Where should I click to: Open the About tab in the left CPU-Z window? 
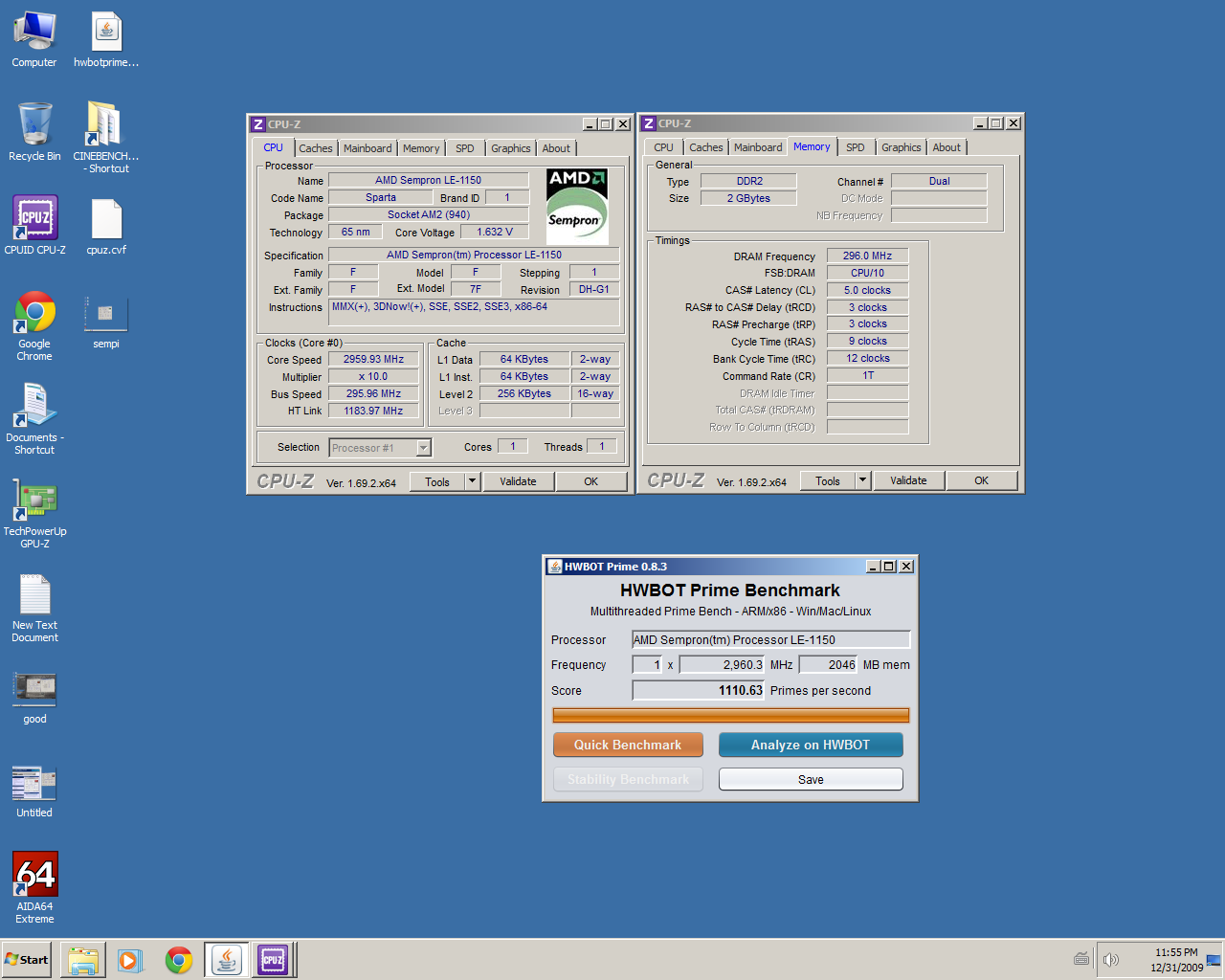(556, 148)
